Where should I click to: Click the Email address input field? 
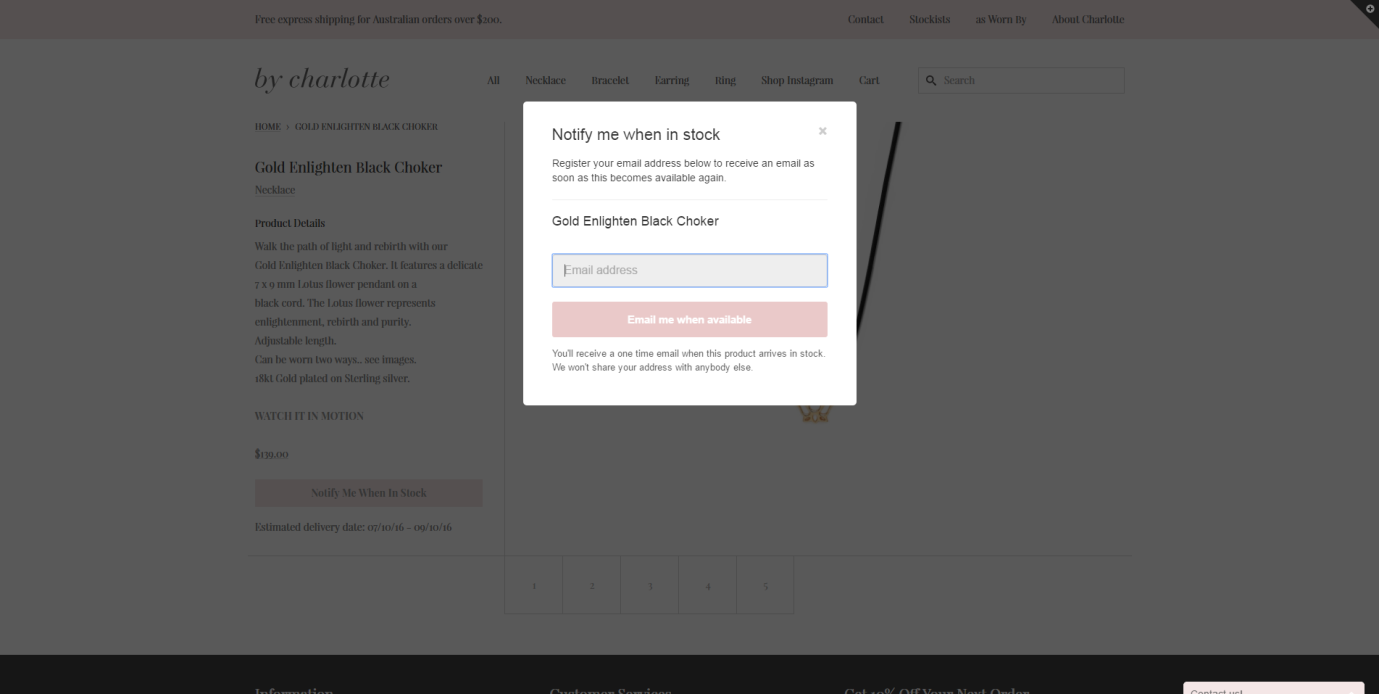689,270
